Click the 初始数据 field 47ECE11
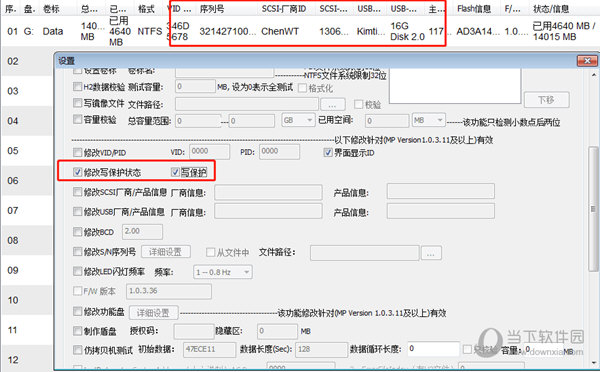600x372 pixels. pos(209,350)
